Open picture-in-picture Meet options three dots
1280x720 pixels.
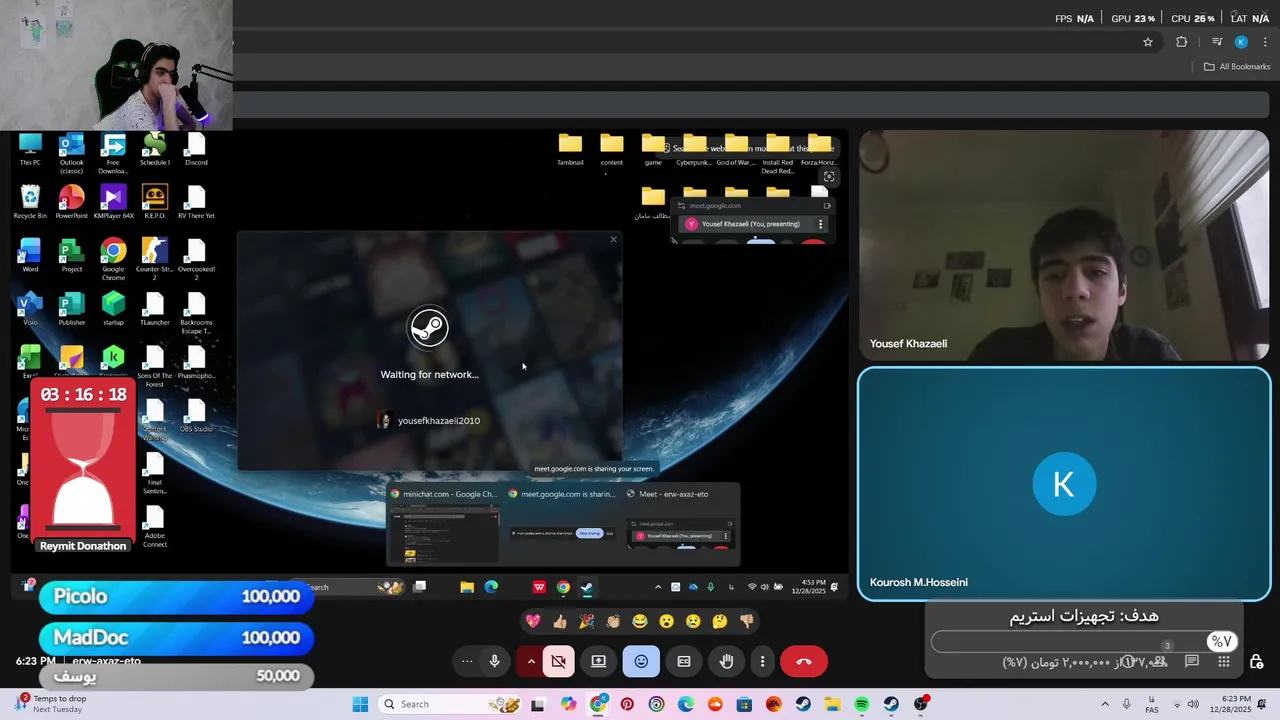(x=821, y=224)
